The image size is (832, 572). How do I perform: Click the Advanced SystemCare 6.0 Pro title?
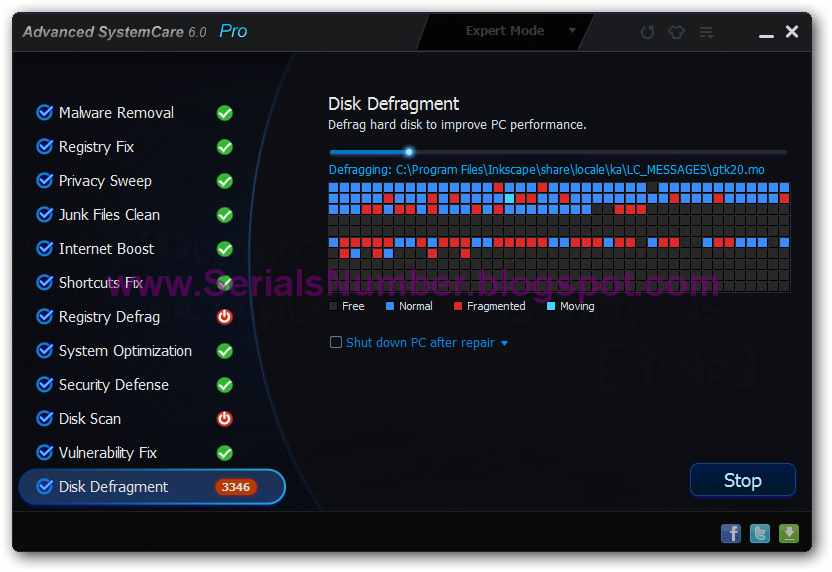click(135, 32)
